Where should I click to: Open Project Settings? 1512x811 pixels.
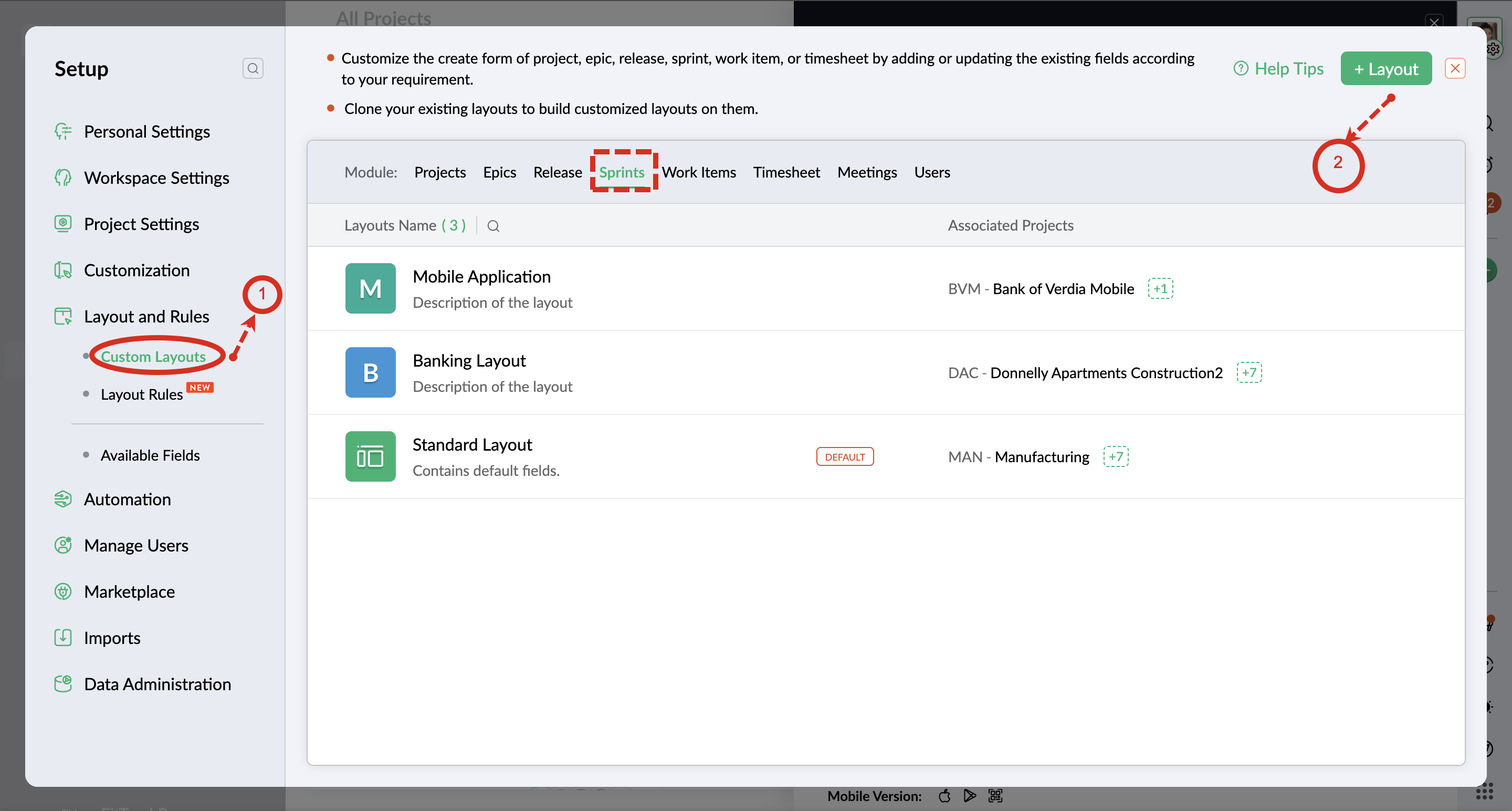(141, 224)
